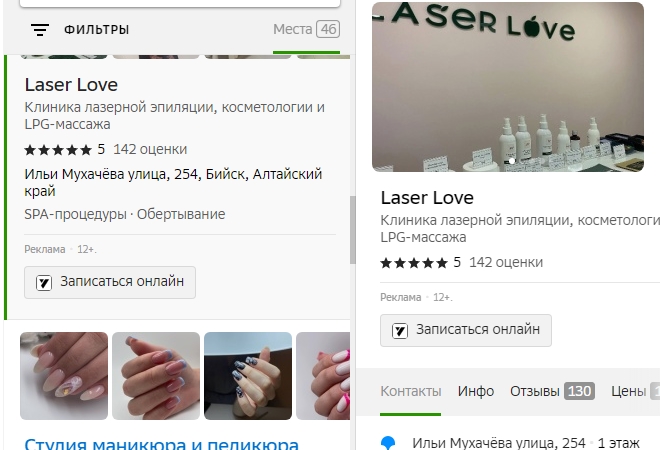Click 142 оценки in the right panel
Screen dimensions: 660x450
pyautogui.click(x=506, y=263)
